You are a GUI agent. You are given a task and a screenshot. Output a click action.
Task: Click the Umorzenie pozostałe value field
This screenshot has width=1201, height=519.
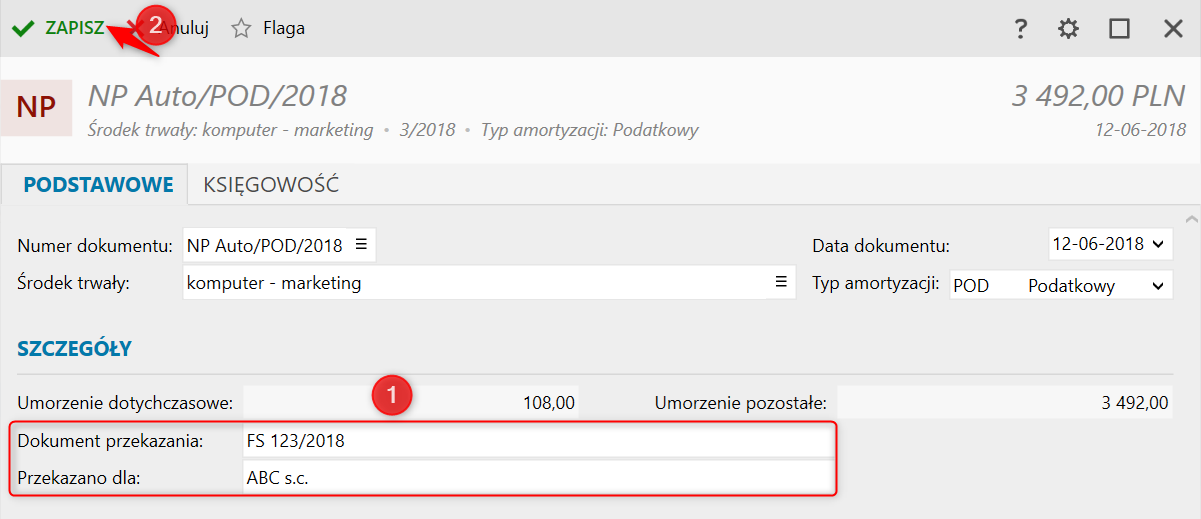1003,403
